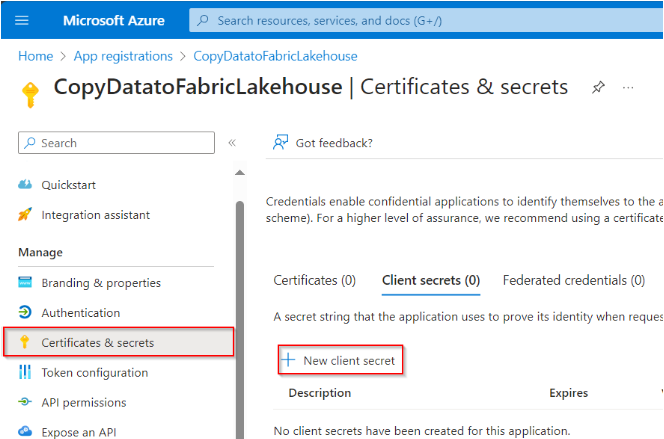Click the Expires column header

(x=568, y=393)
